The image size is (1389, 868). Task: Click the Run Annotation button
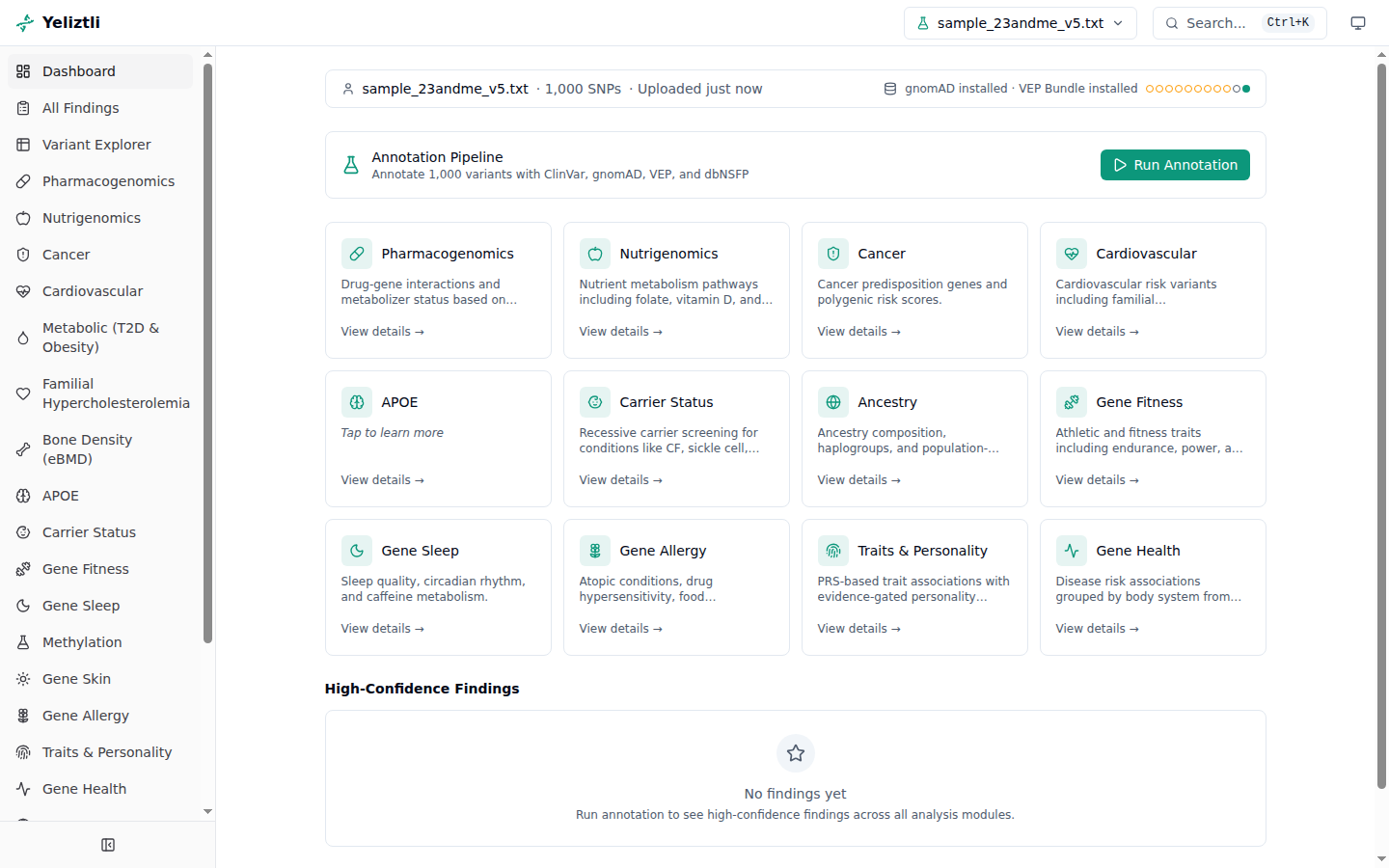point(1175,165)
